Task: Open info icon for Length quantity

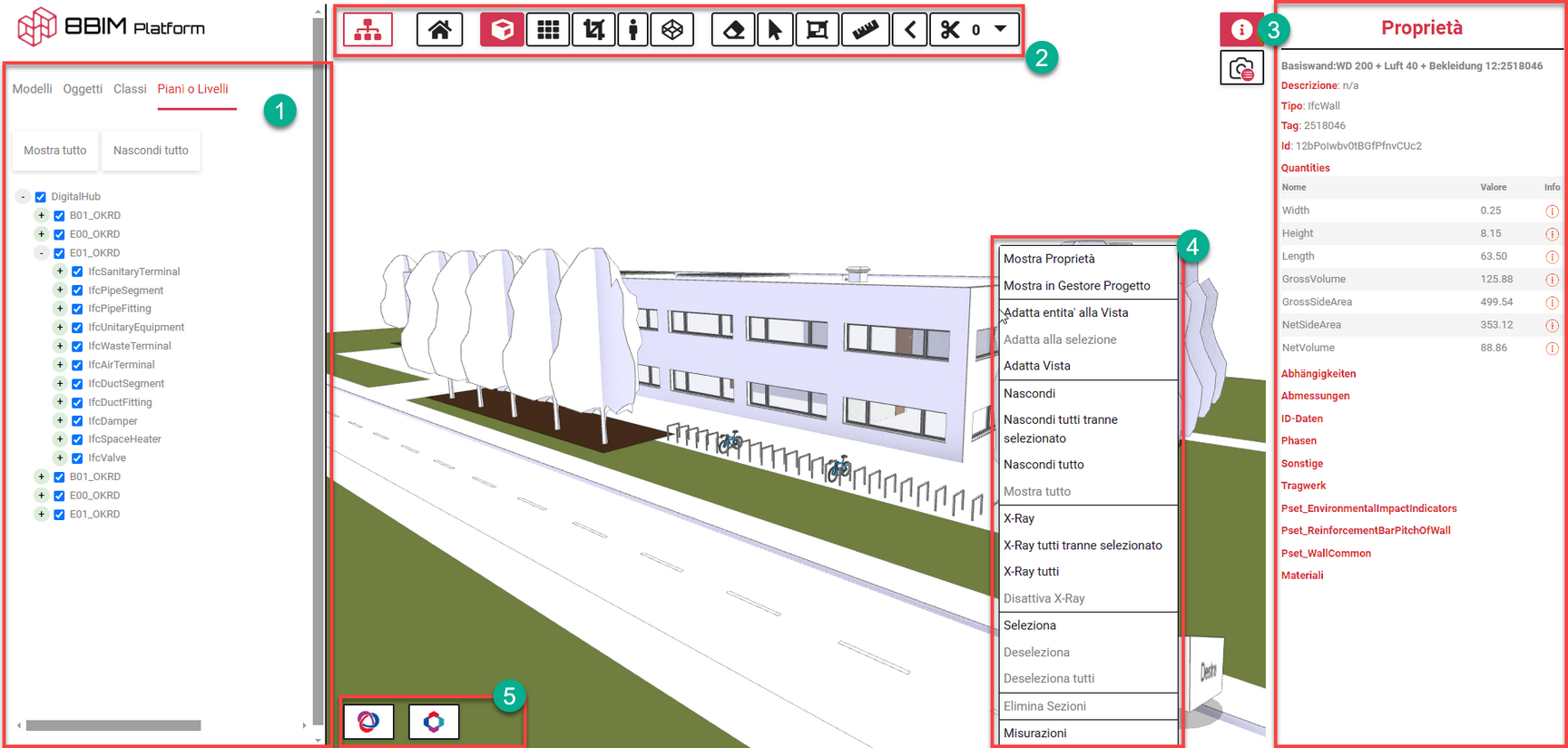Action: click(x=1552, y=257)
